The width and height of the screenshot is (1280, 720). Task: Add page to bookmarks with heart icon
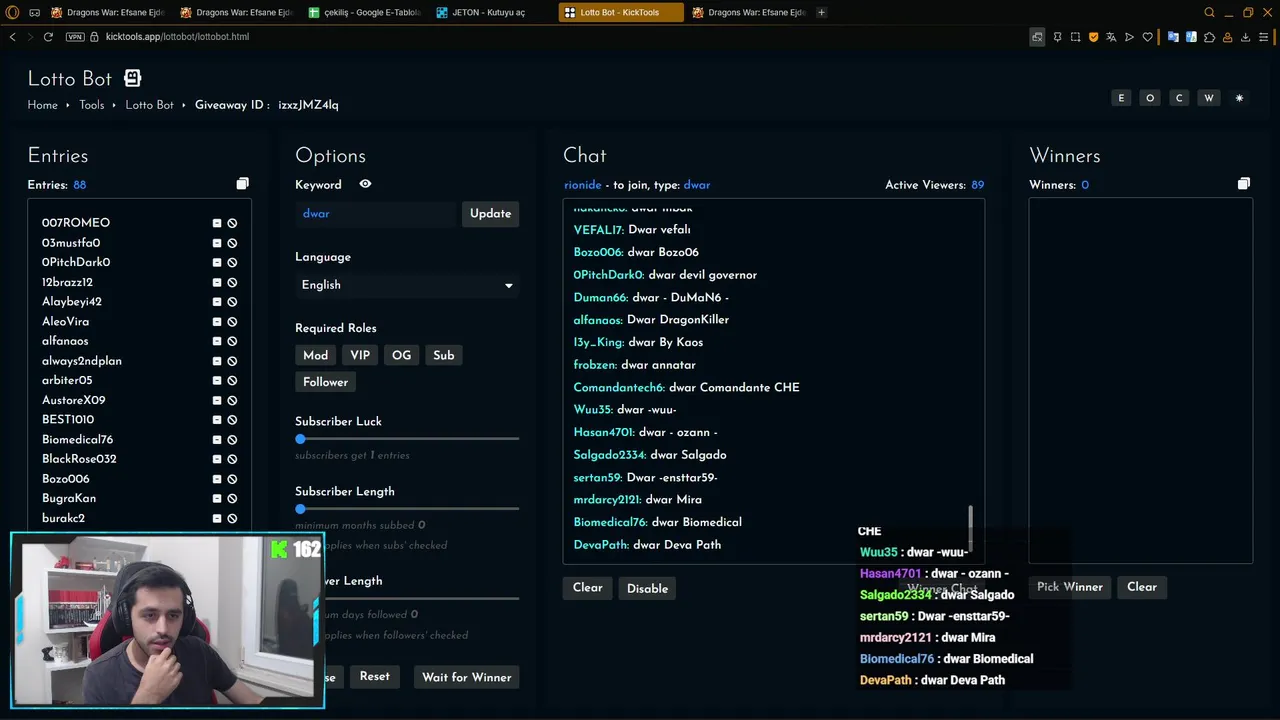click(1147, 37)
